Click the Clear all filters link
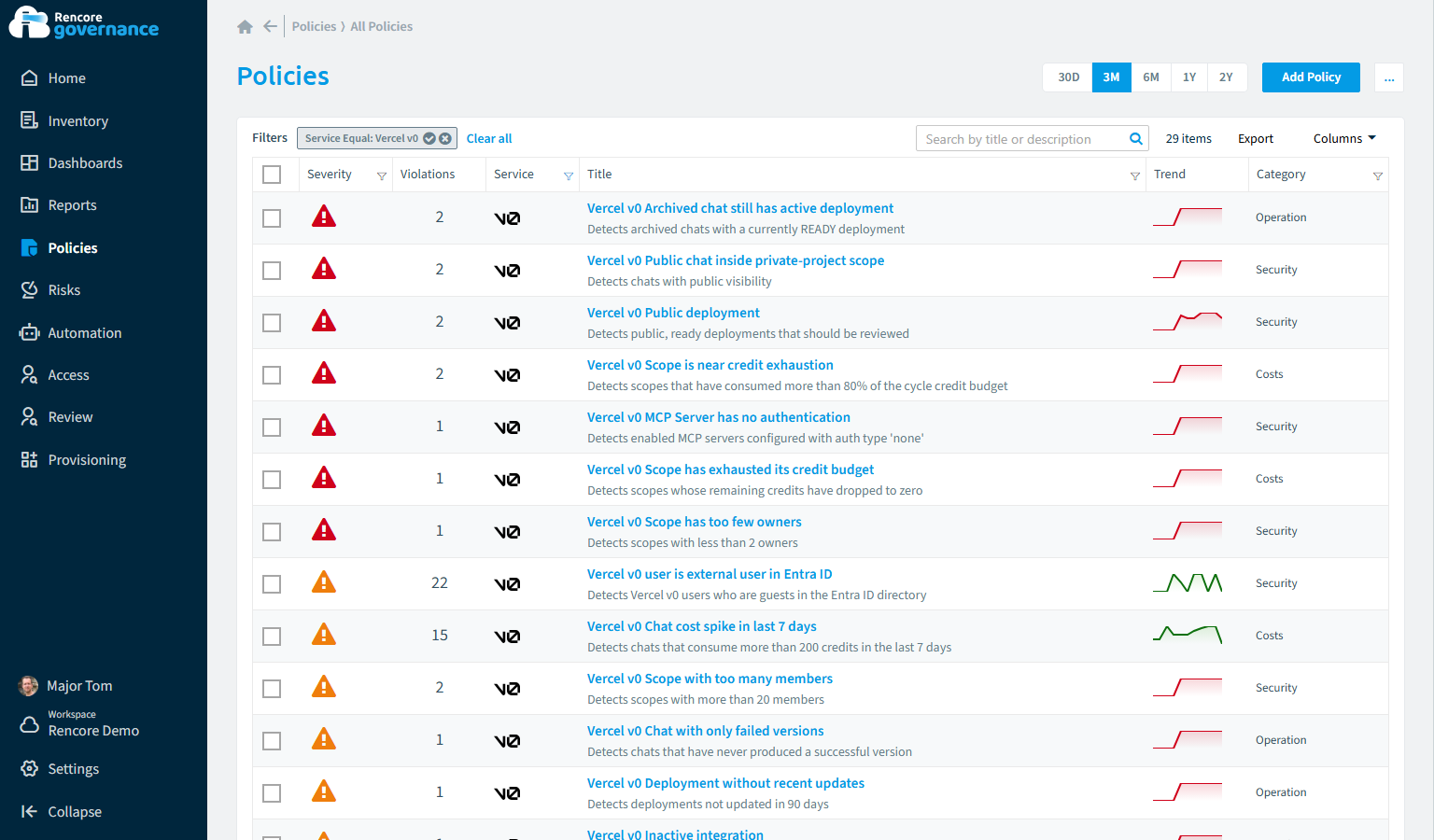 coord(489,138)
